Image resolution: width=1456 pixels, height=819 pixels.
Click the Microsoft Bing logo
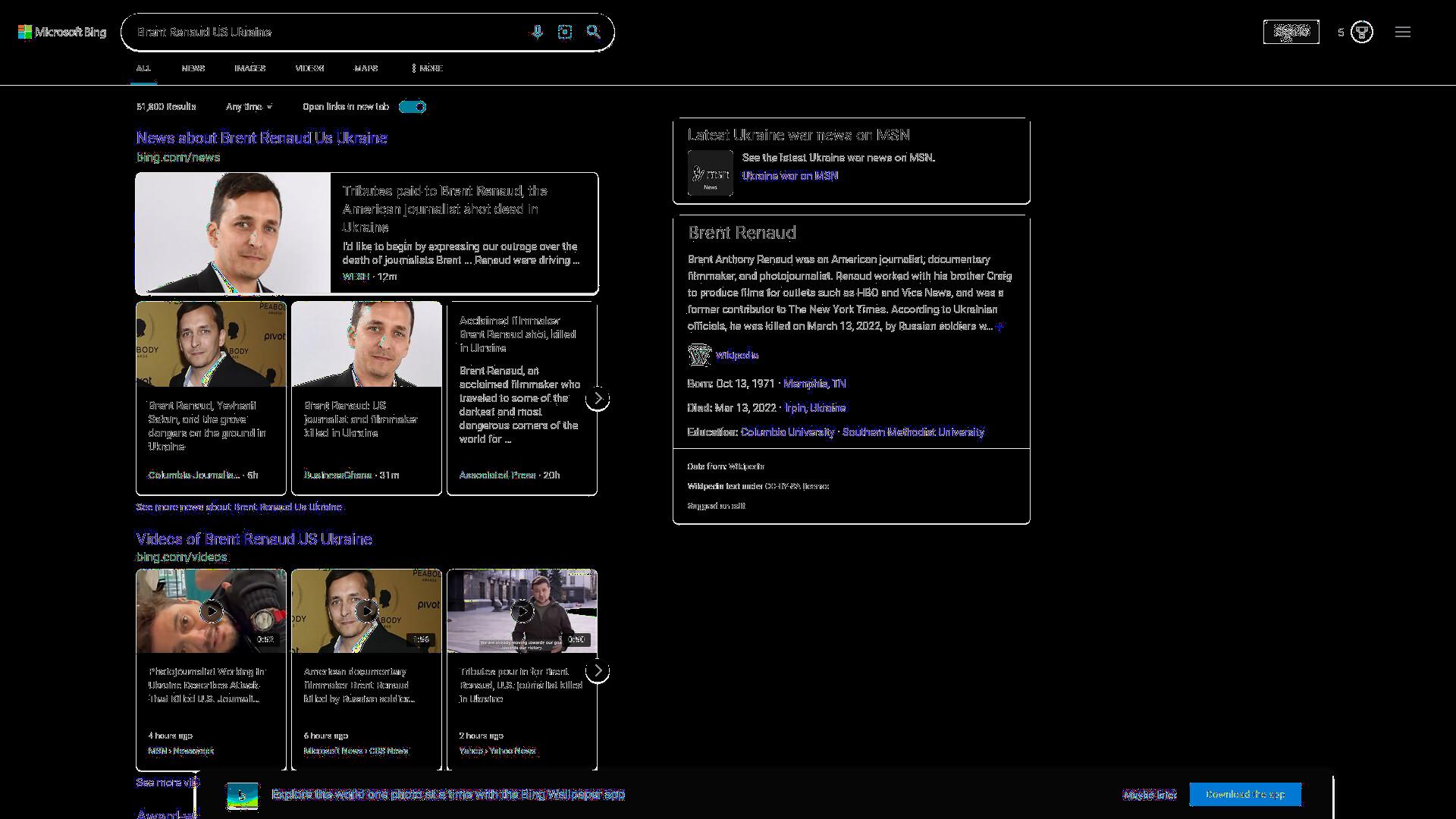coord(62,32)
